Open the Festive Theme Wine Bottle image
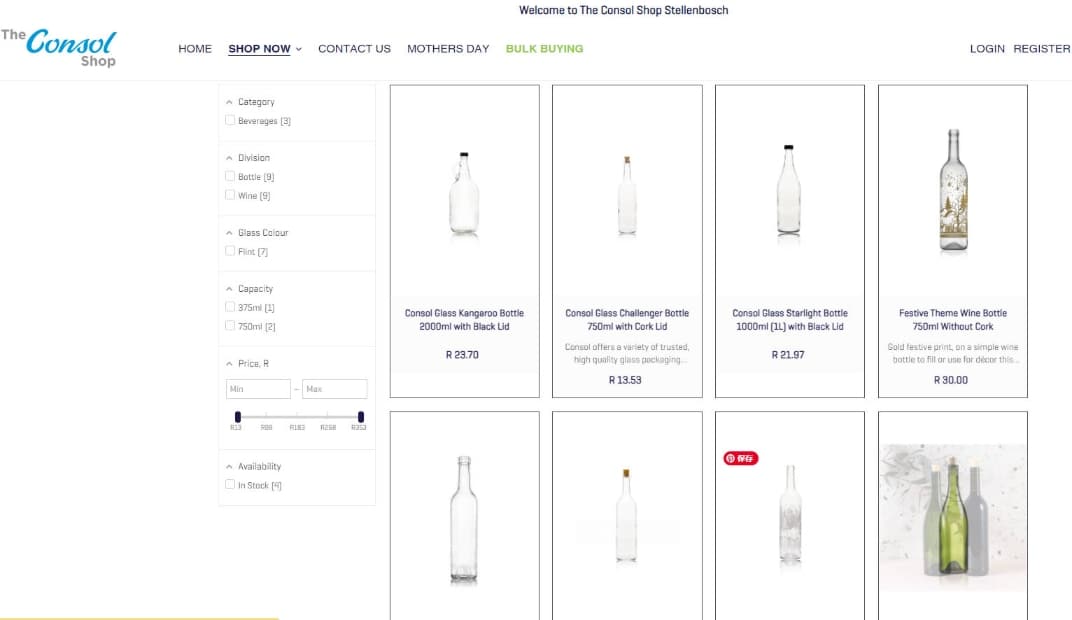This screenshot has width=1072, height=620. tap(953, 190)
